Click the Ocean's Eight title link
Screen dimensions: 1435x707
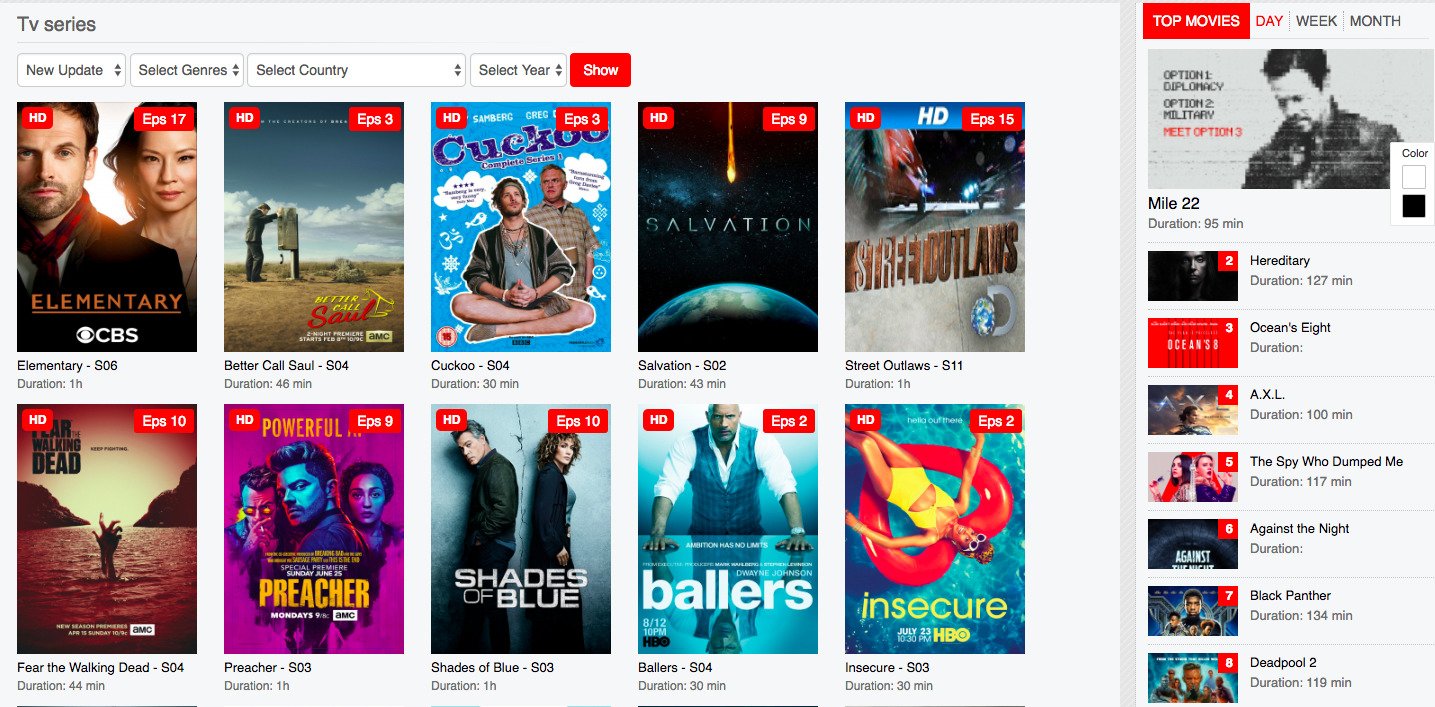coord(1290,328)
